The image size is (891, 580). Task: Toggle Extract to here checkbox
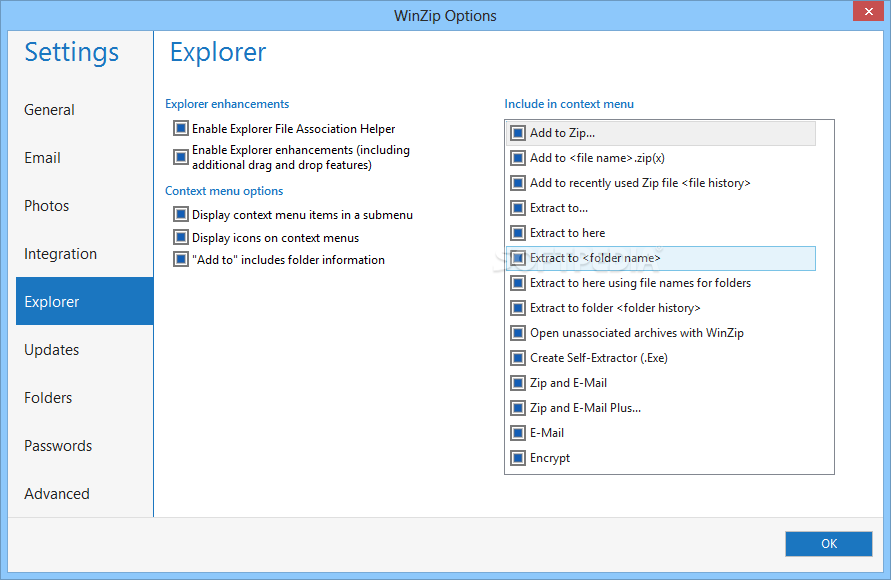(x=518, y=233)
